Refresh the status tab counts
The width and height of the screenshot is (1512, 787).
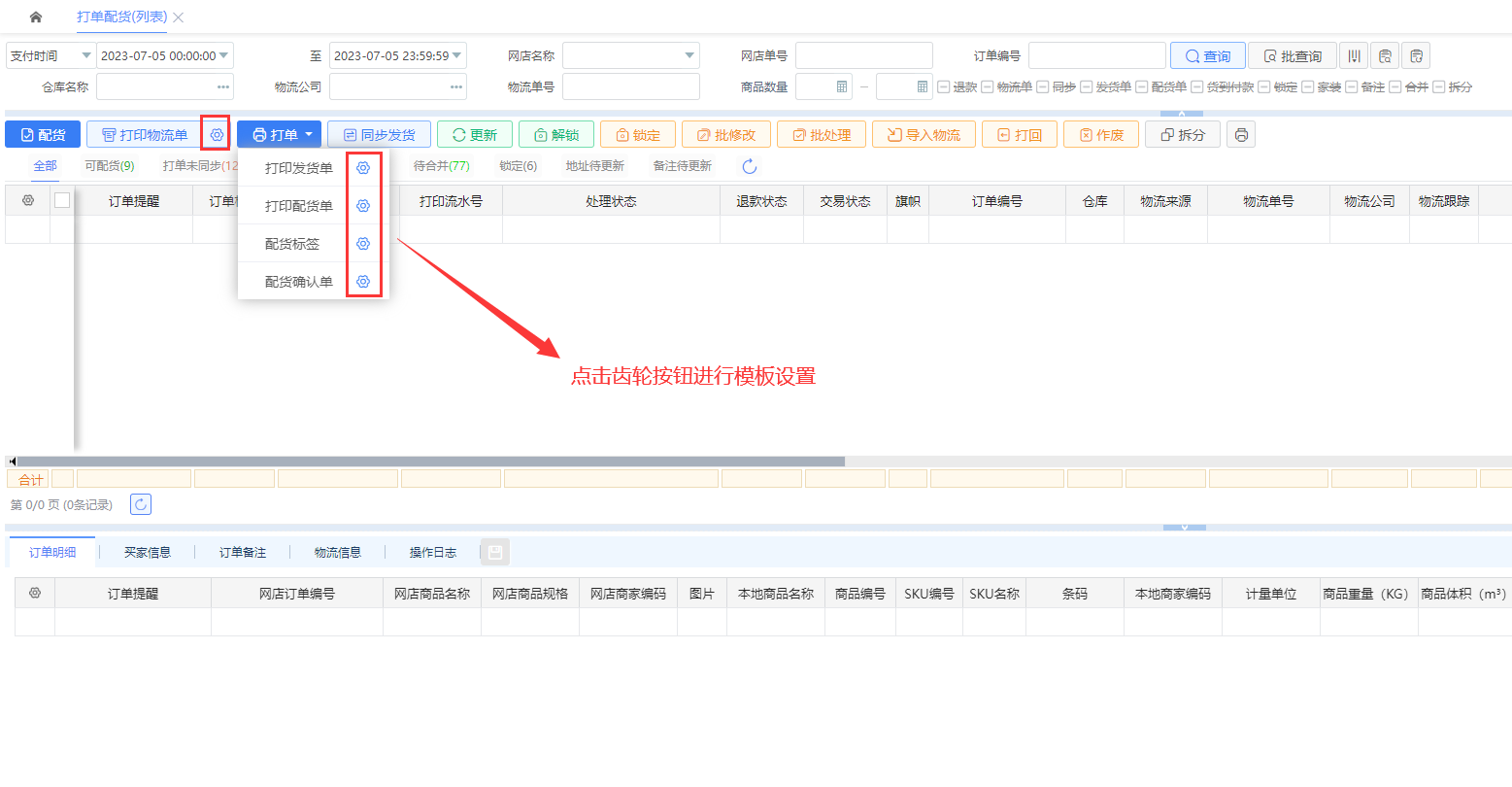point(750,166)
